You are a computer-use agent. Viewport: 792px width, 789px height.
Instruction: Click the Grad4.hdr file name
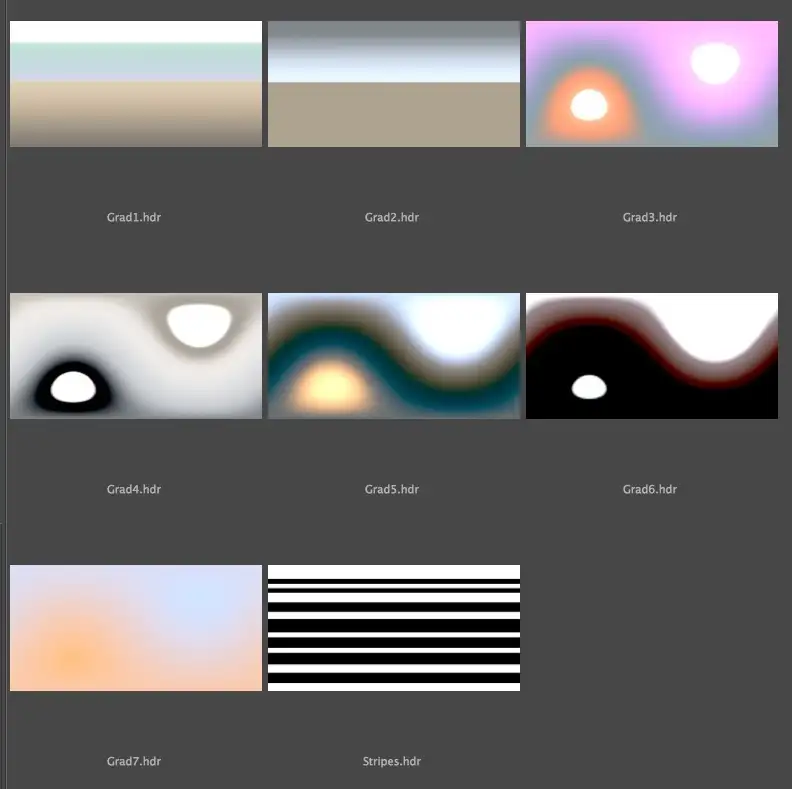(134, 489)
